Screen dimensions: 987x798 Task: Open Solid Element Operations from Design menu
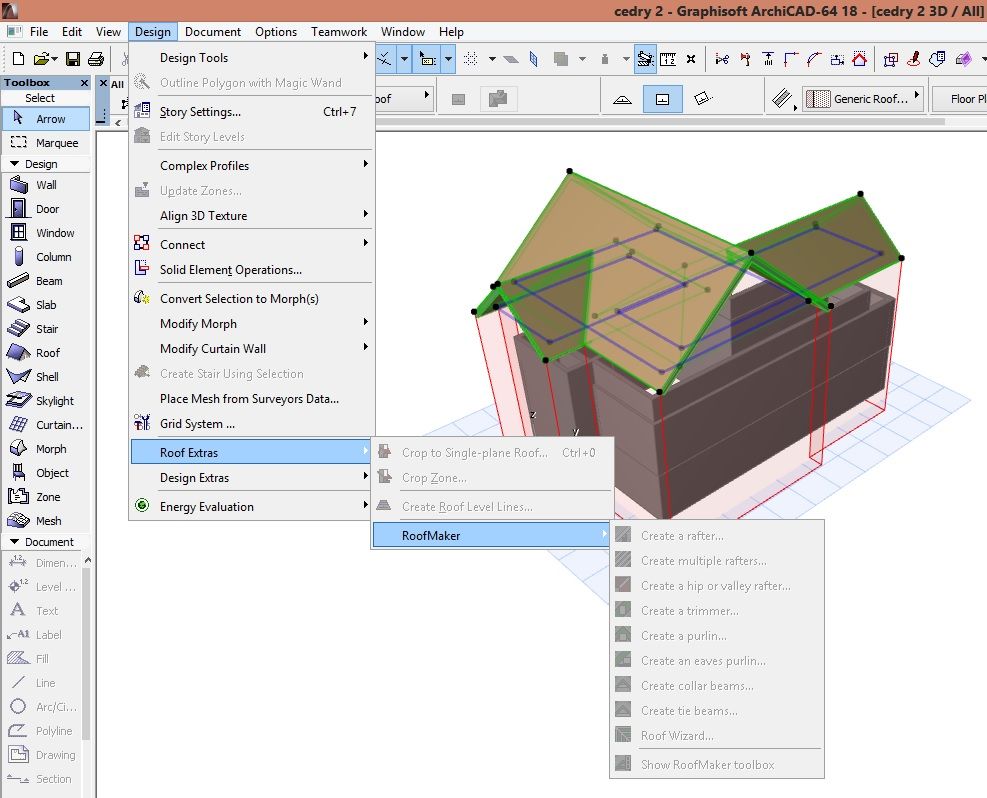point(230,270)
